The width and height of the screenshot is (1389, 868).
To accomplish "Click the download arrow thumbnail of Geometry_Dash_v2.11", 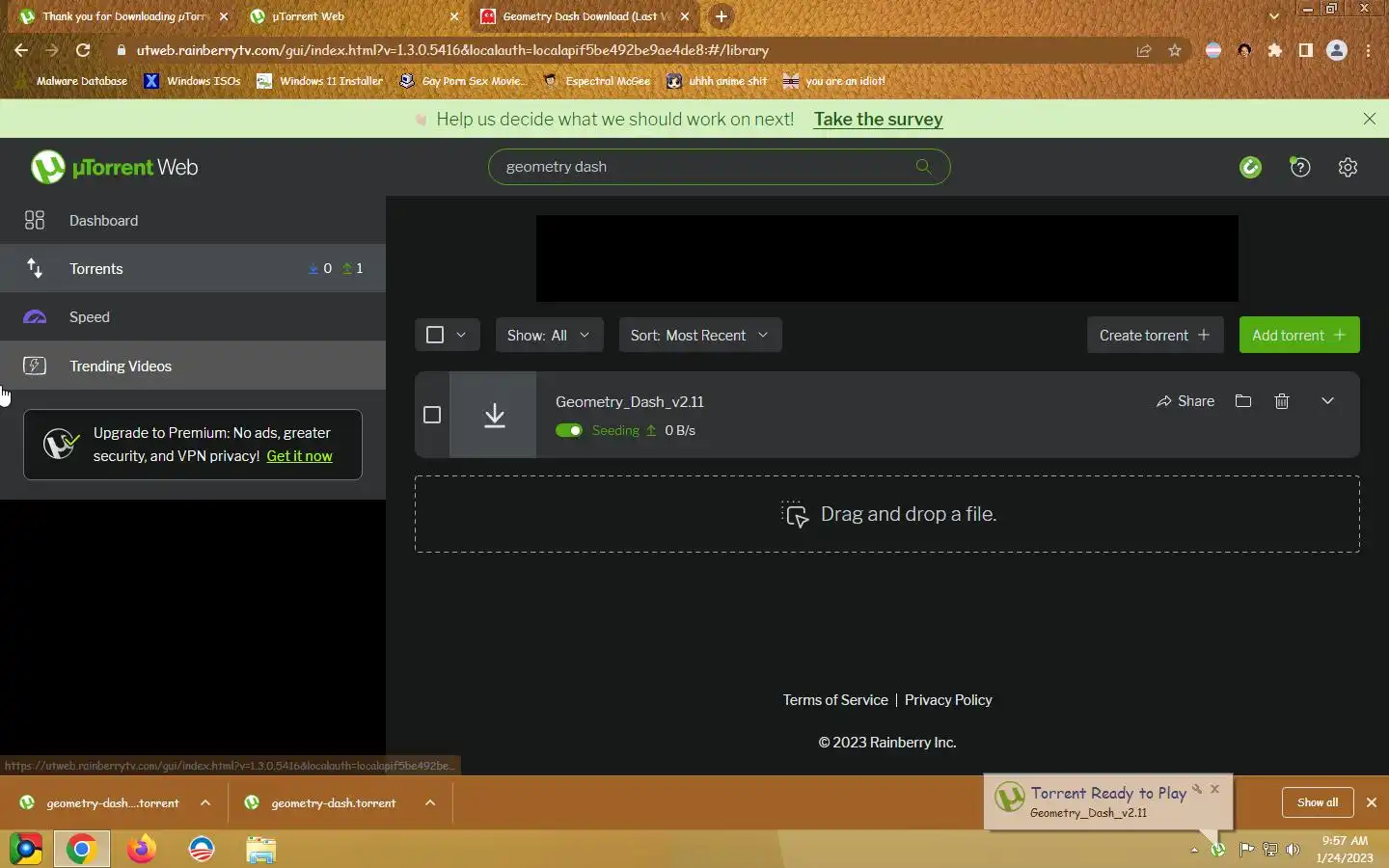I will point(494,415).
